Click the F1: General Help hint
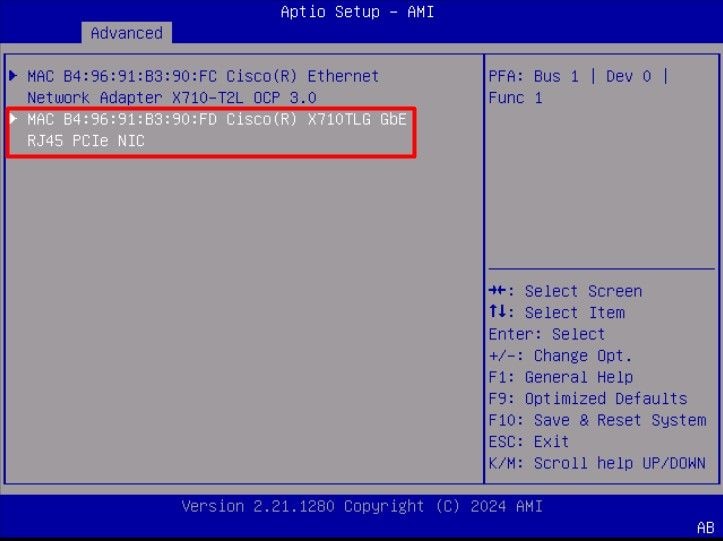723x541 pixels. (x=561, y=377)
